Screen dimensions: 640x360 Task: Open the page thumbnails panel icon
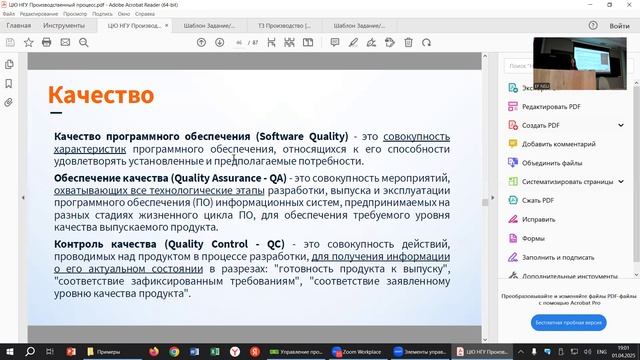tap(9, 64)
